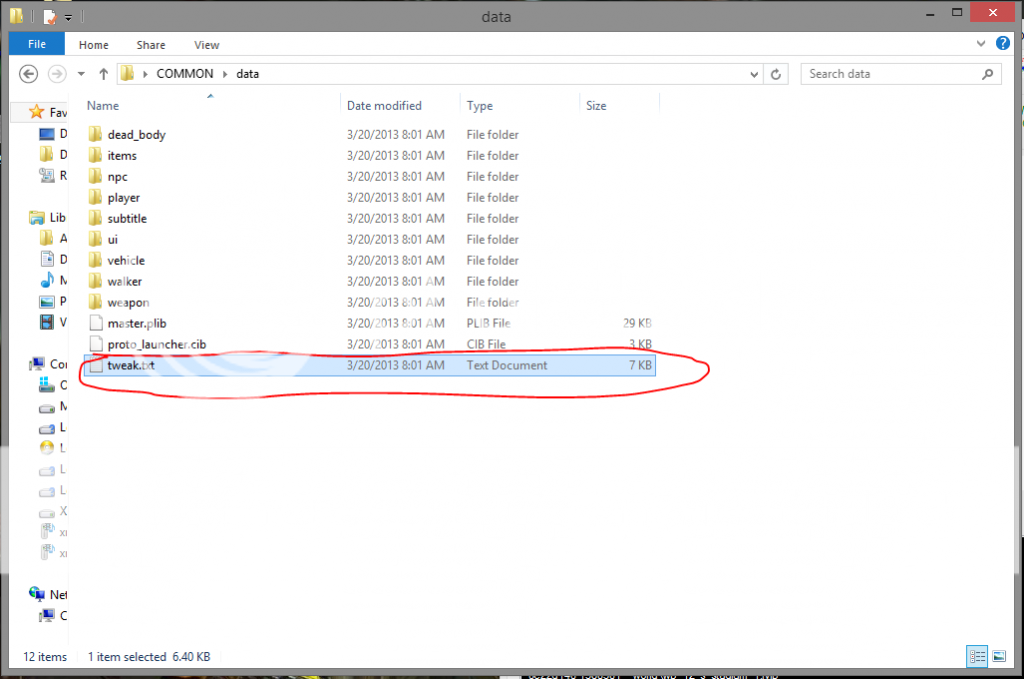Refresh the current folder view
This screenshot has width=1024, height=679.
[777, 74]
